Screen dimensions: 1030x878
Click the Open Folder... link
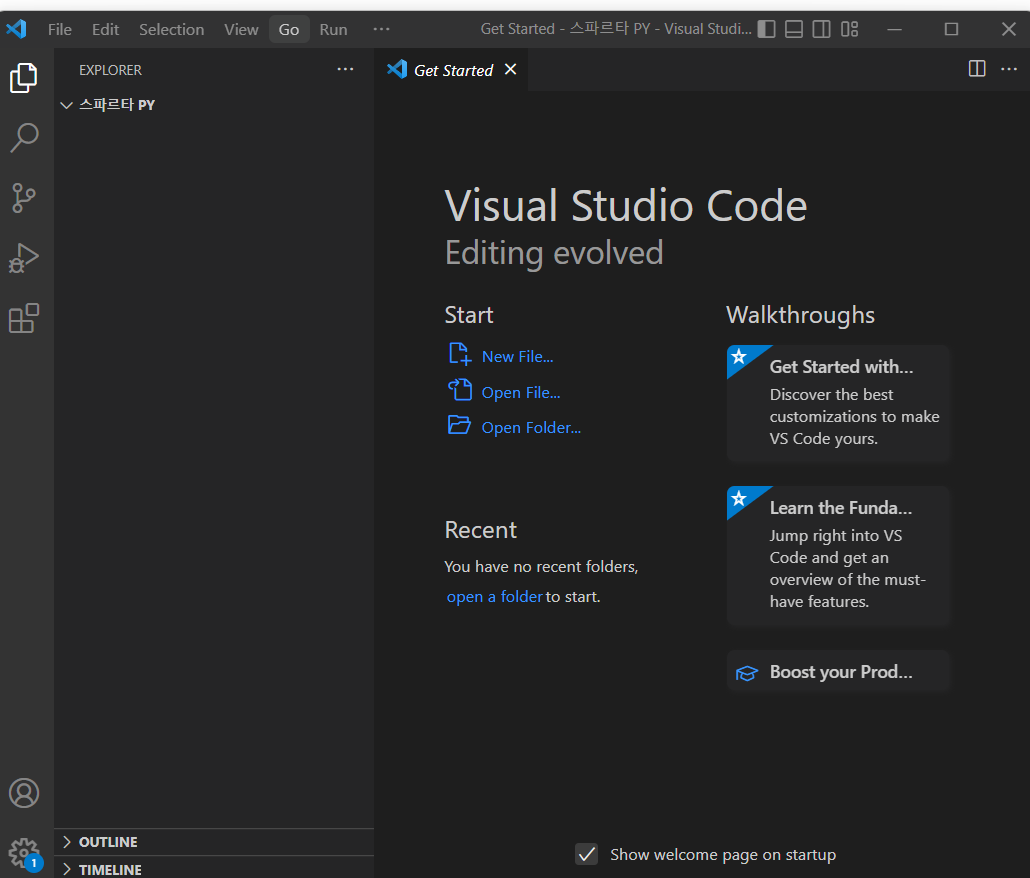pos(531,428)
